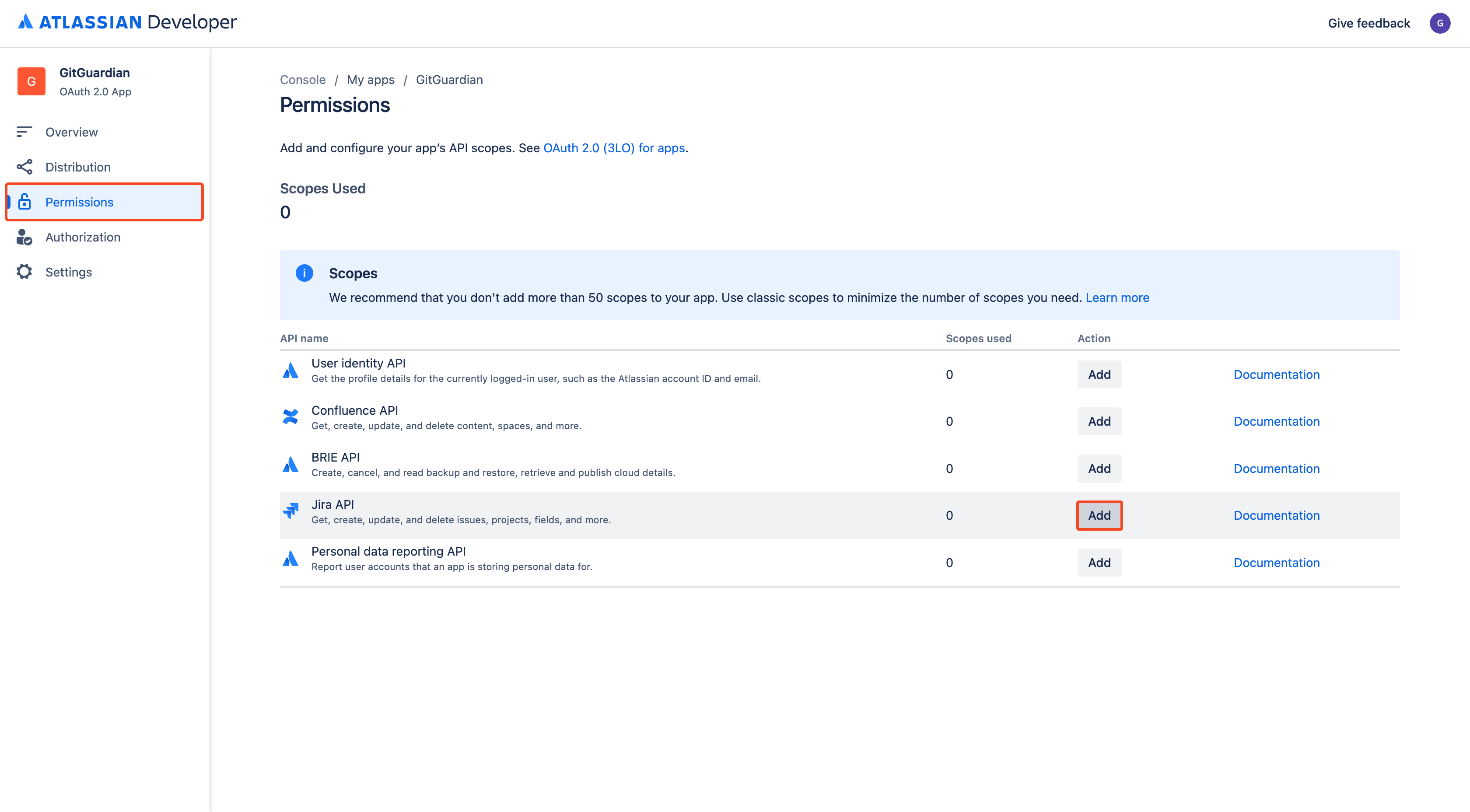
Task: Click the Permissions page heading
Action: click(x=335, y=105)
